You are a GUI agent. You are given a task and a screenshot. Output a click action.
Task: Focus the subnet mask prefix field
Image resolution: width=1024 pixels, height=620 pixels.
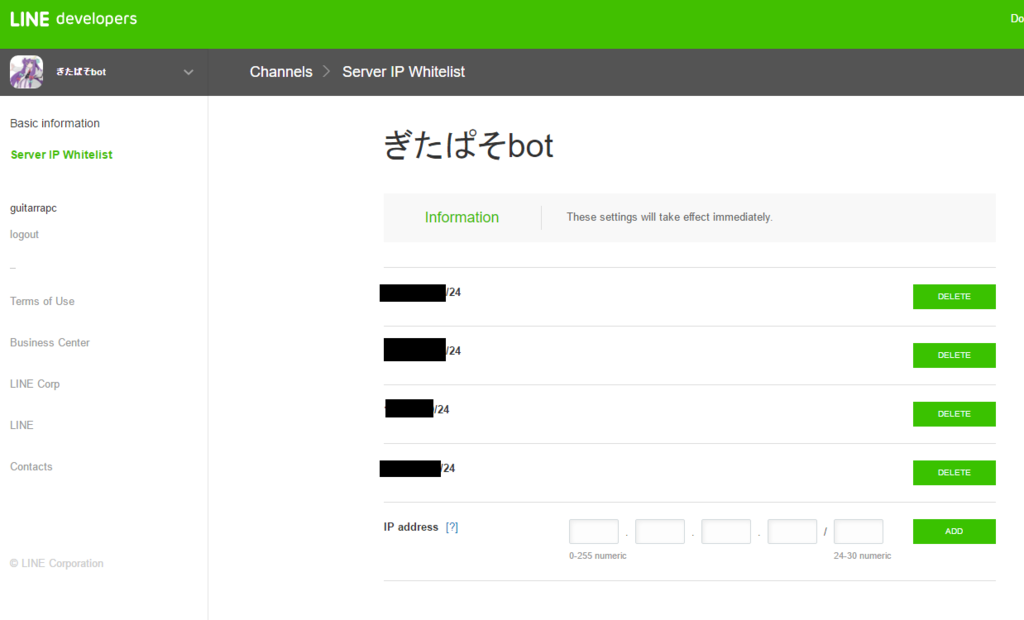[x=859, y=531]
